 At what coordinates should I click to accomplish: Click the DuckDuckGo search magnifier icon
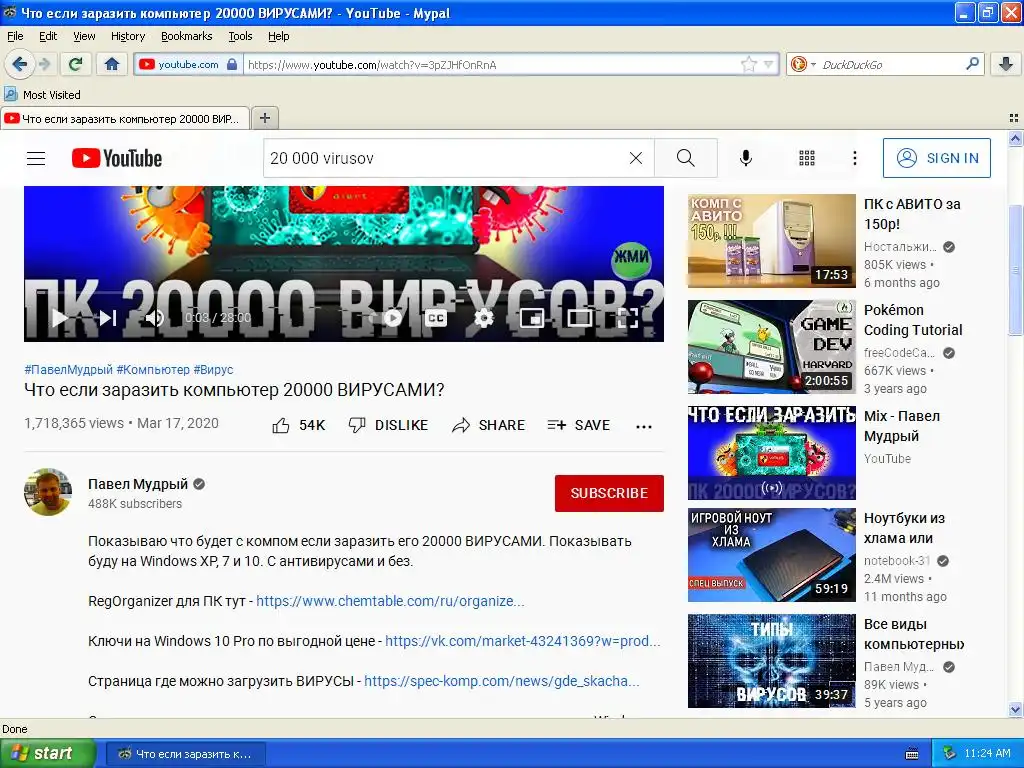pos(972,64)
